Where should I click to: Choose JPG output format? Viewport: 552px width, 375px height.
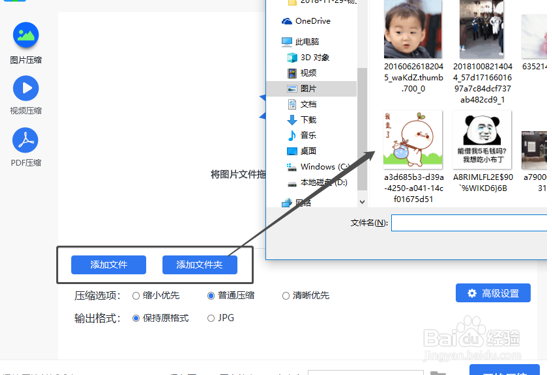[221, 318]
